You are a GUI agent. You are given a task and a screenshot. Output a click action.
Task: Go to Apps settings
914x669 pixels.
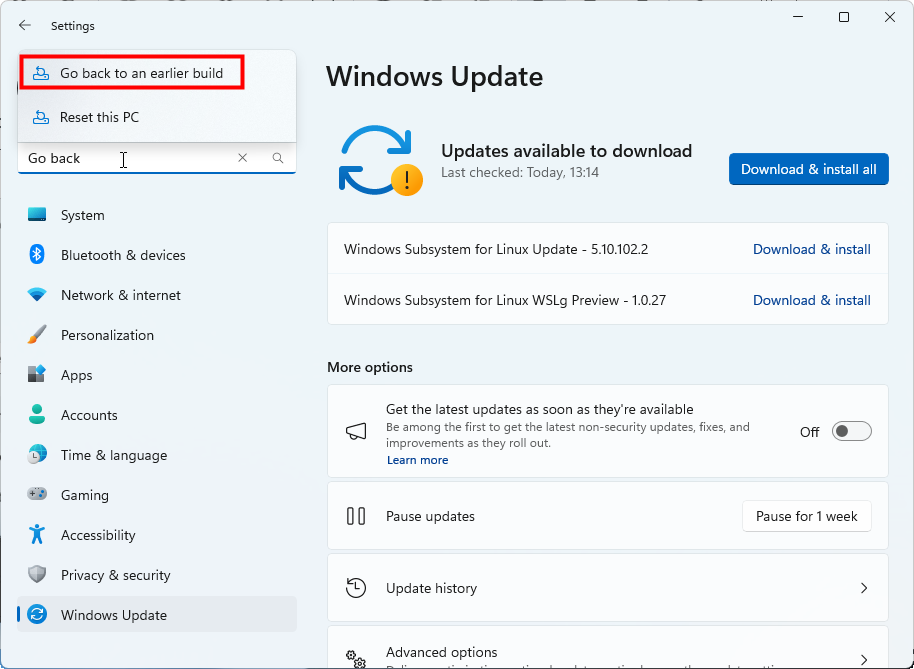point(157,375)
